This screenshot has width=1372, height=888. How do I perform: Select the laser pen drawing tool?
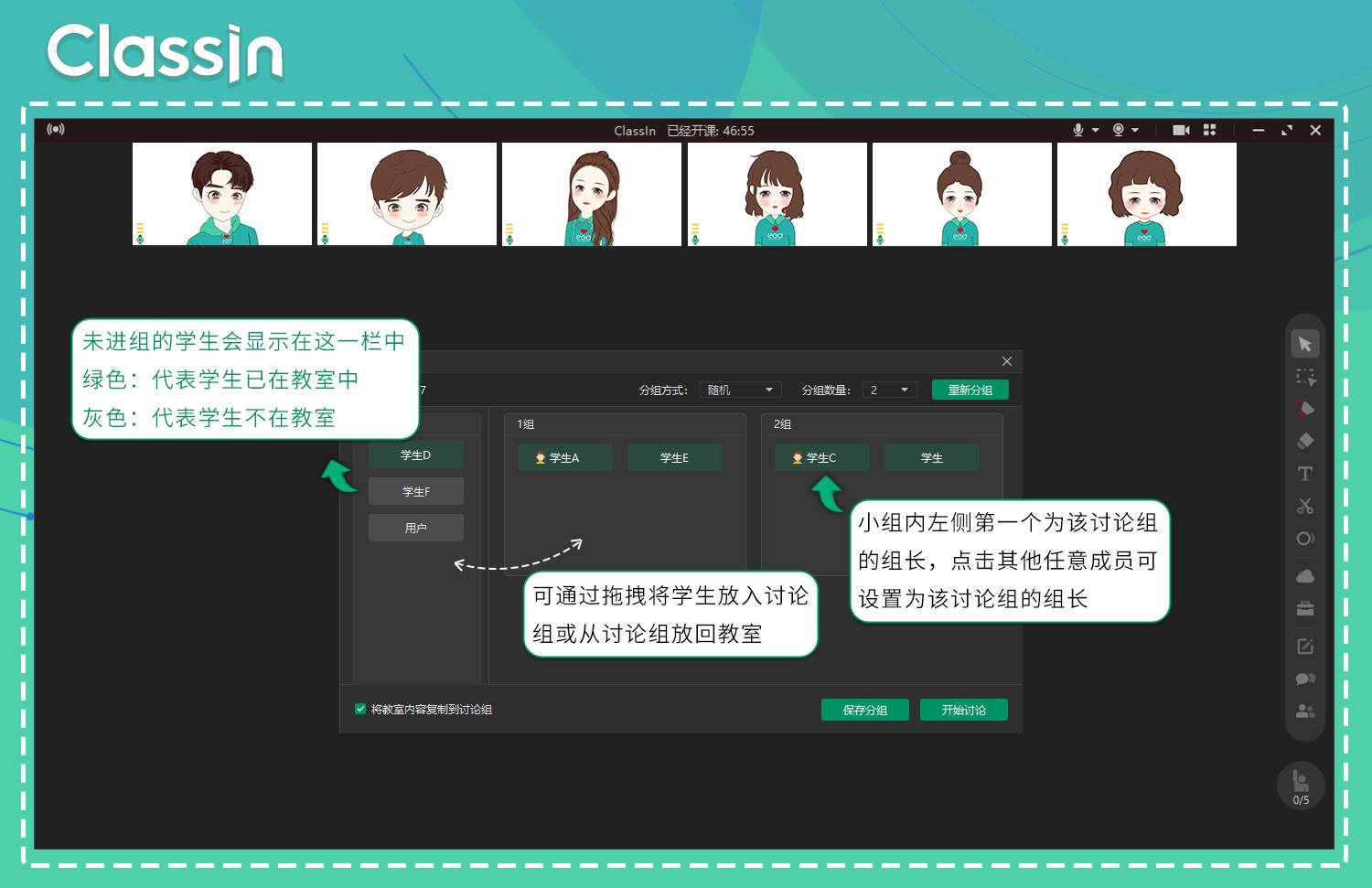click(x=1305, y=409)
